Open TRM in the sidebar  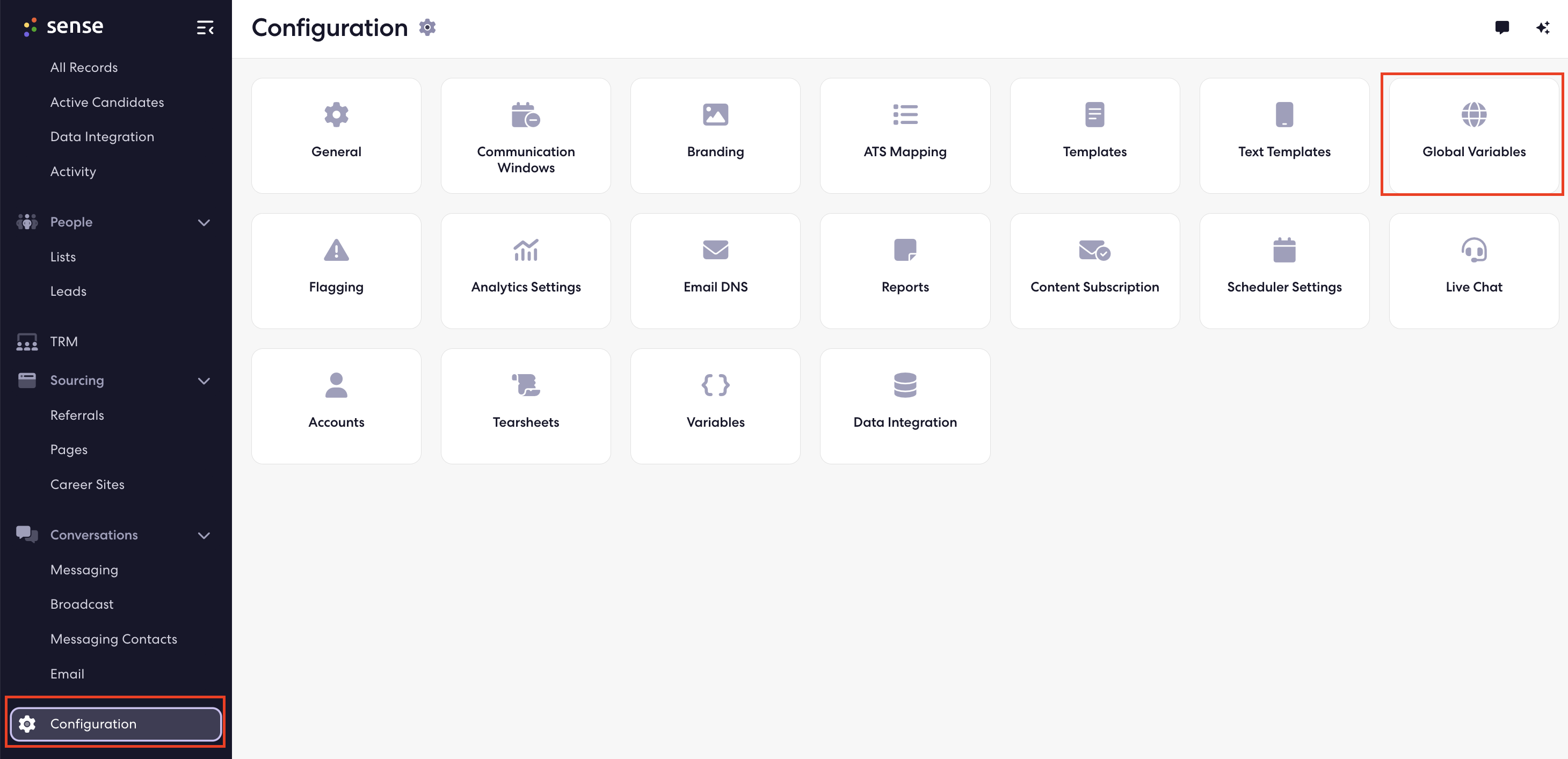point(64,341)
